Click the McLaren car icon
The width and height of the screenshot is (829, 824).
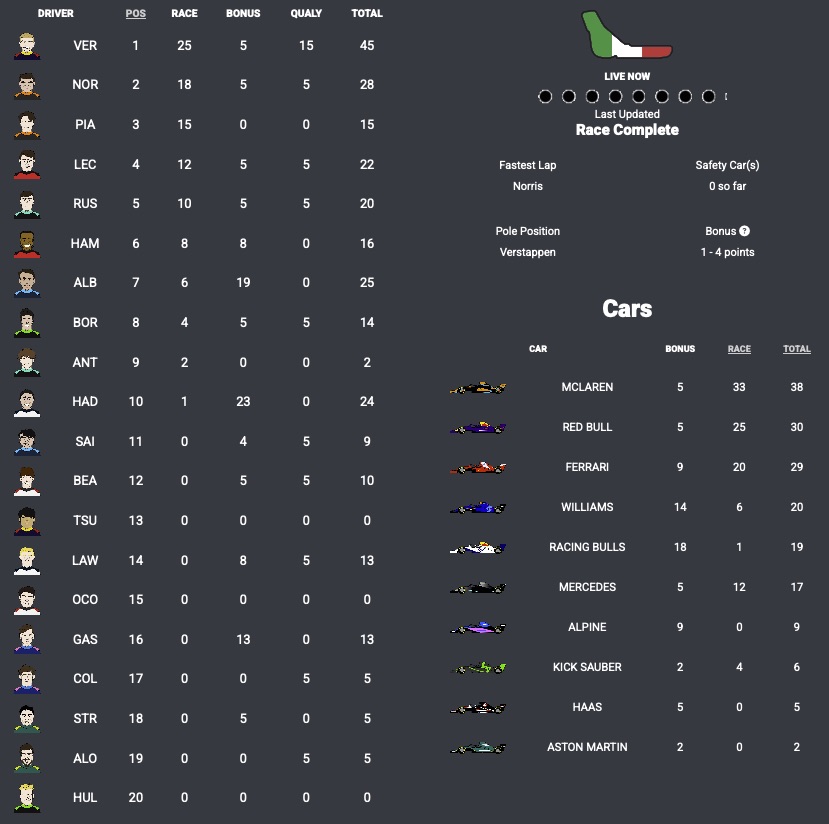(478, 388)
